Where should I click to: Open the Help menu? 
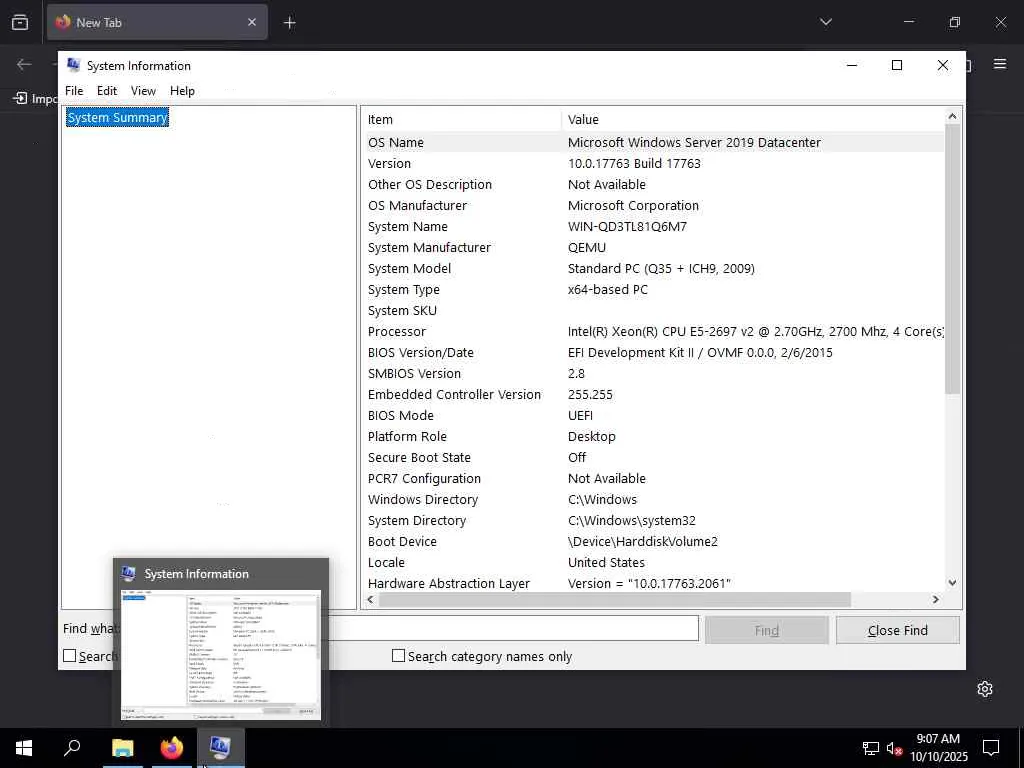click(x=182, y=91)
